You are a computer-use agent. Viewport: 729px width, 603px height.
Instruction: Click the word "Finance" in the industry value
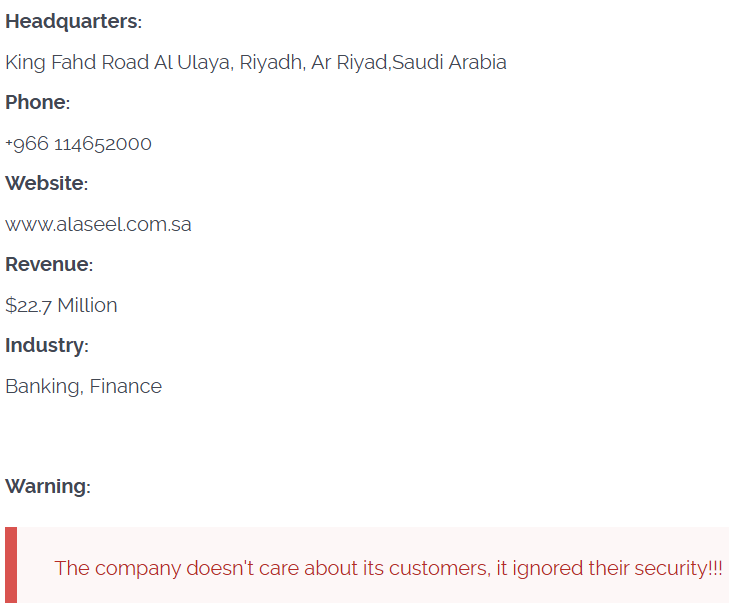click(126, 387)
